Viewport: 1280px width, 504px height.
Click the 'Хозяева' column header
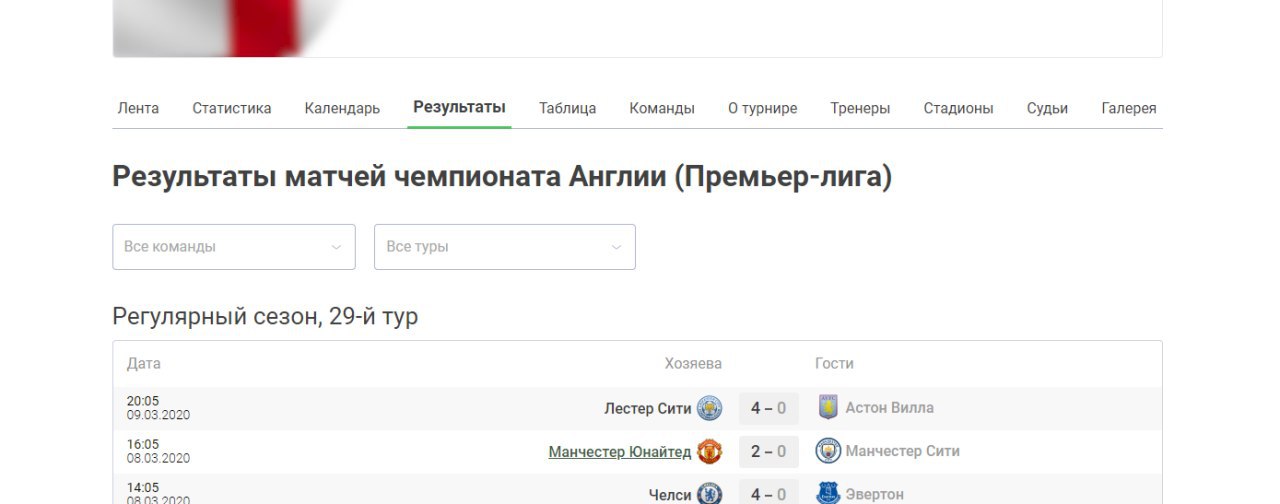[693, 363]
